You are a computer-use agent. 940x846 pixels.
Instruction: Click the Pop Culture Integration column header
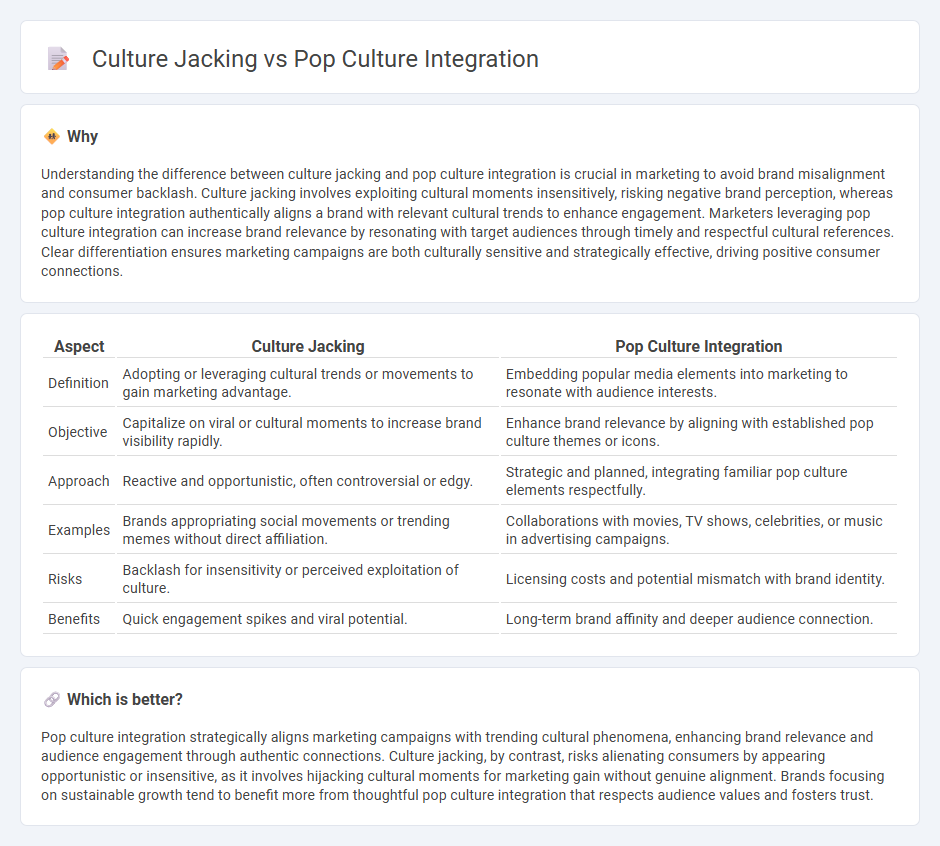click(698, 347)
